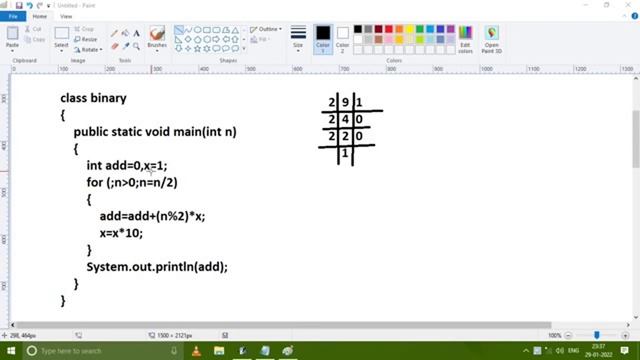Open the Size line thickness dropdown
Viewport: 640px width, 360px height.
tap(298, 39)
